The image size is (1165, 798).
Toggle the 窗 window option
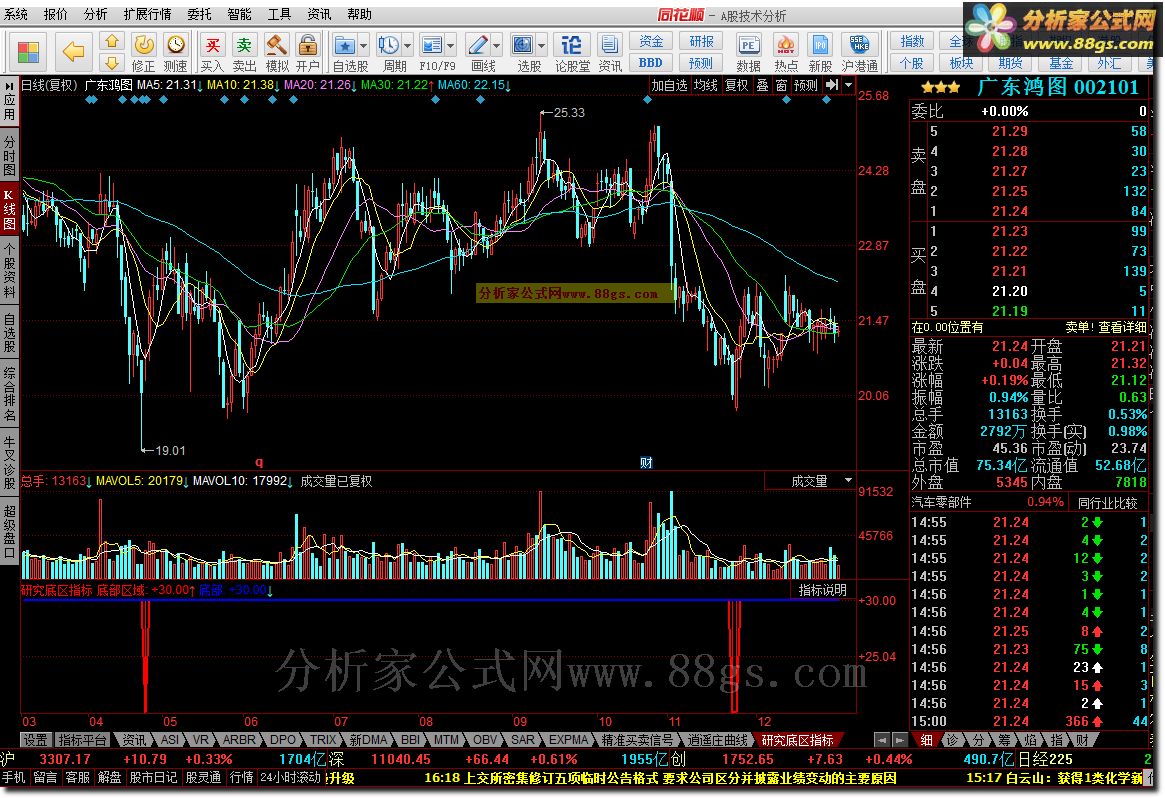tap(781, 85)
